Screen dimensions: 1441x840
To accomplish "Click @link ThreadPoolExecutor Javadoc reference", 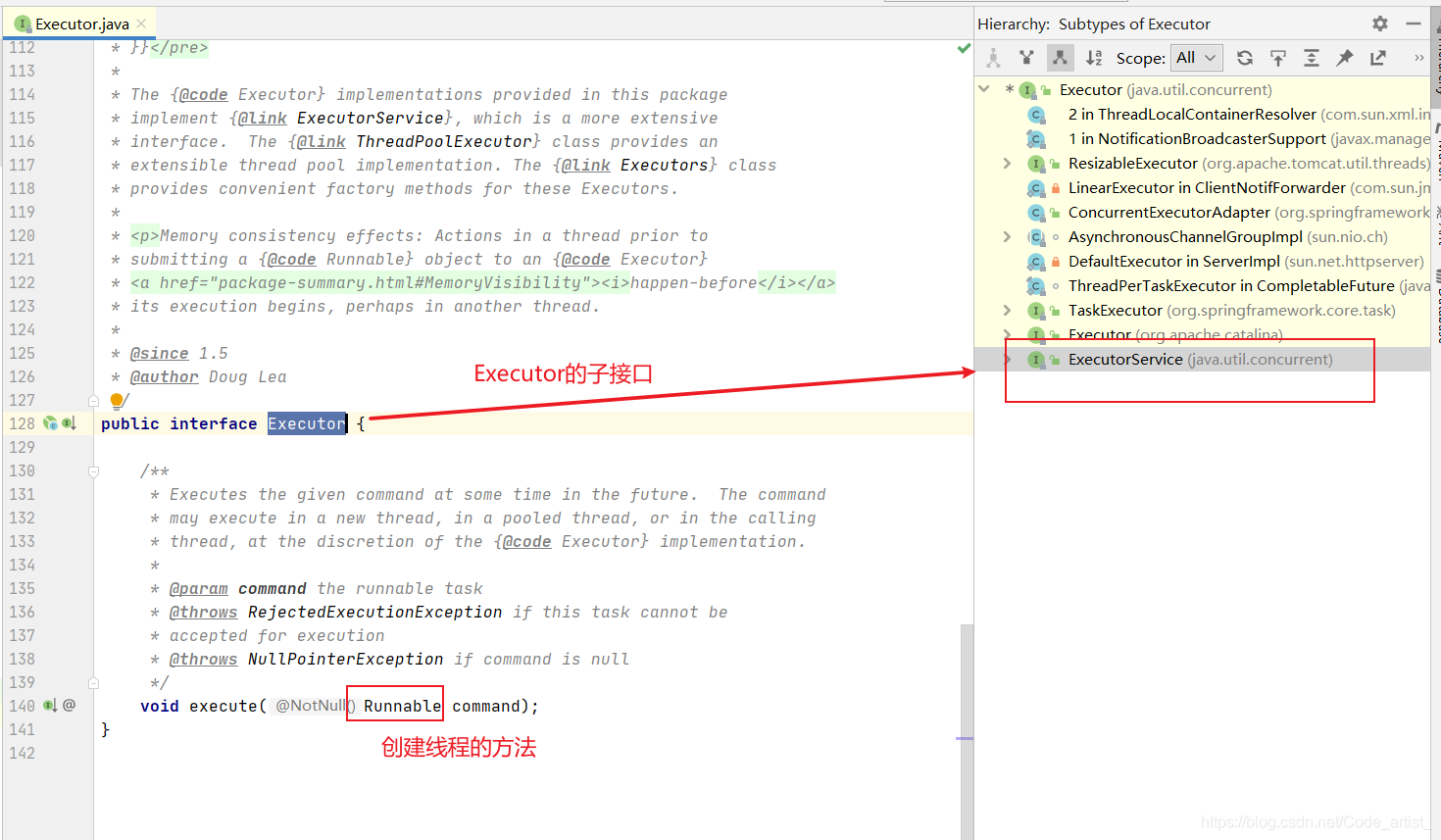I will 414,141.
